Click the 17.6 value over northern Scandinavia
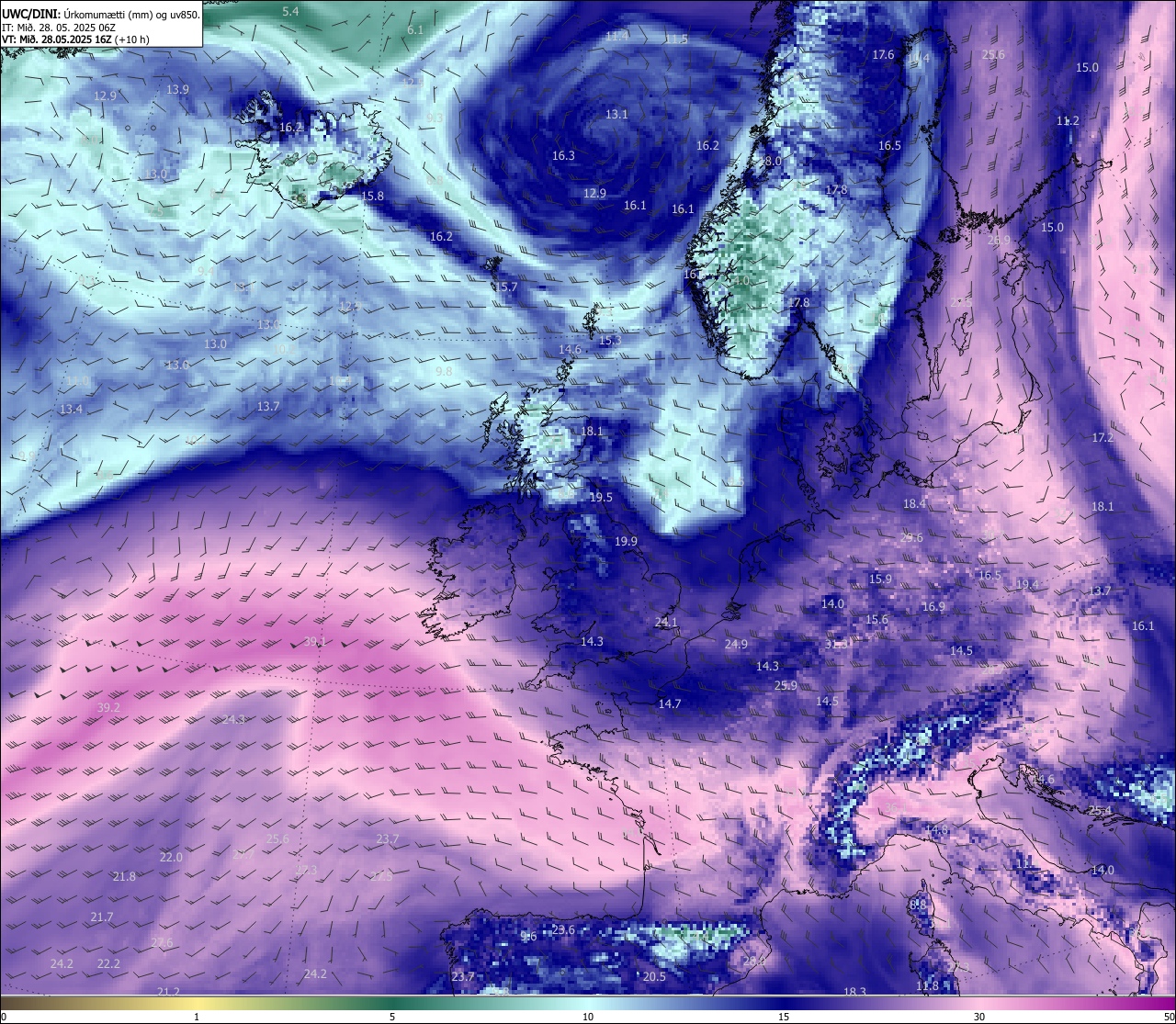1176x1024 pixels. pos(883,54)
